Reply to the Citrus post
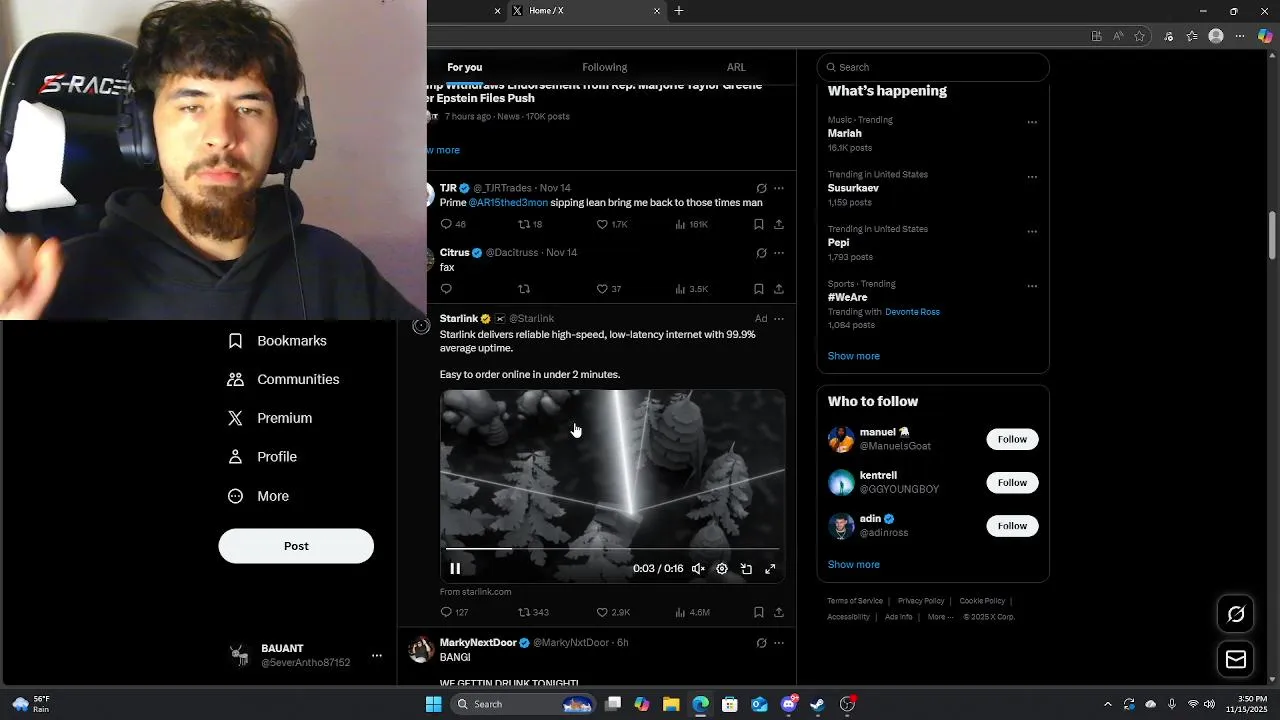1280x720 pixels. (446, 289)
